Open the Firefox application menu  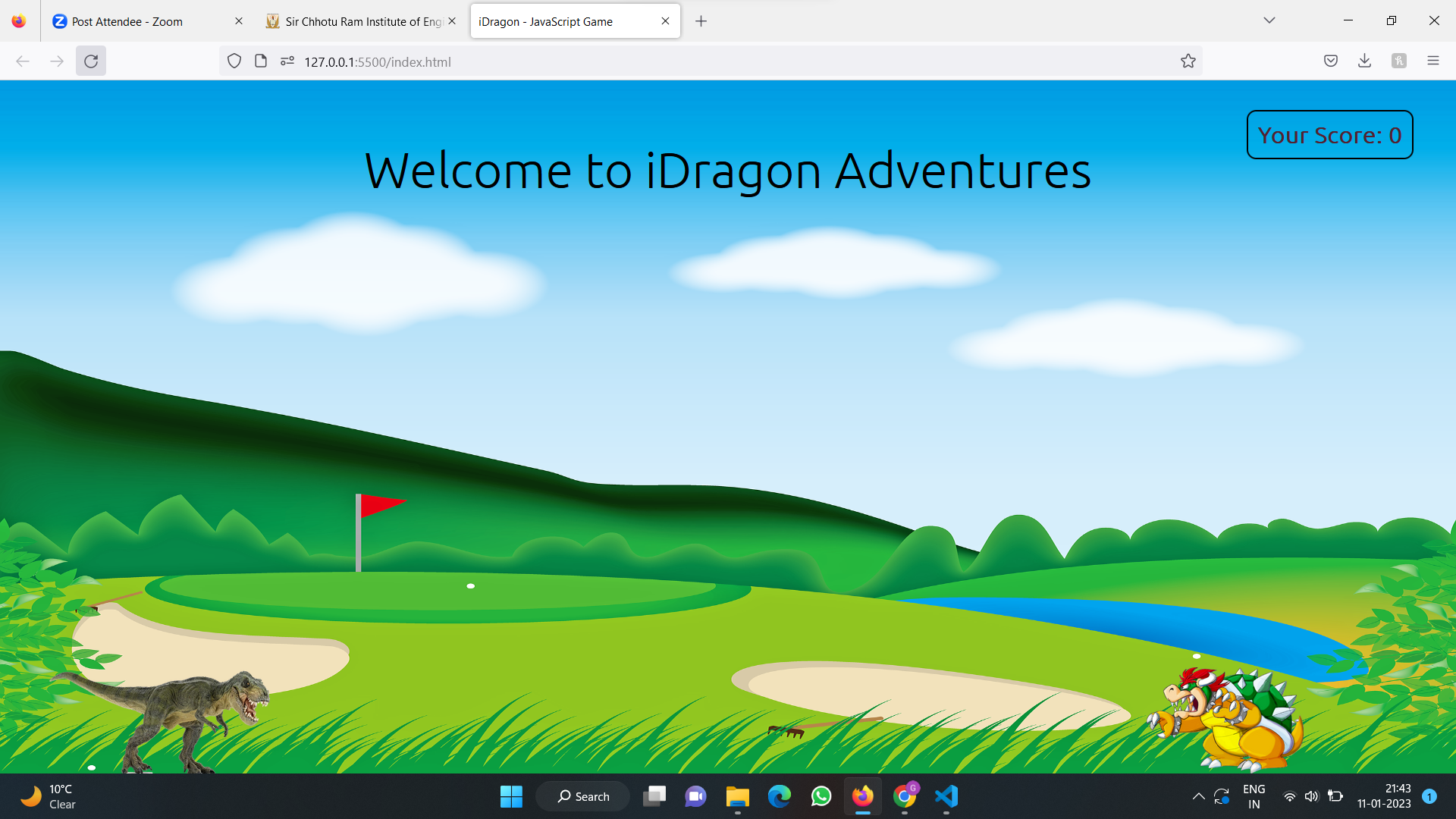[x=1434, y=61]
